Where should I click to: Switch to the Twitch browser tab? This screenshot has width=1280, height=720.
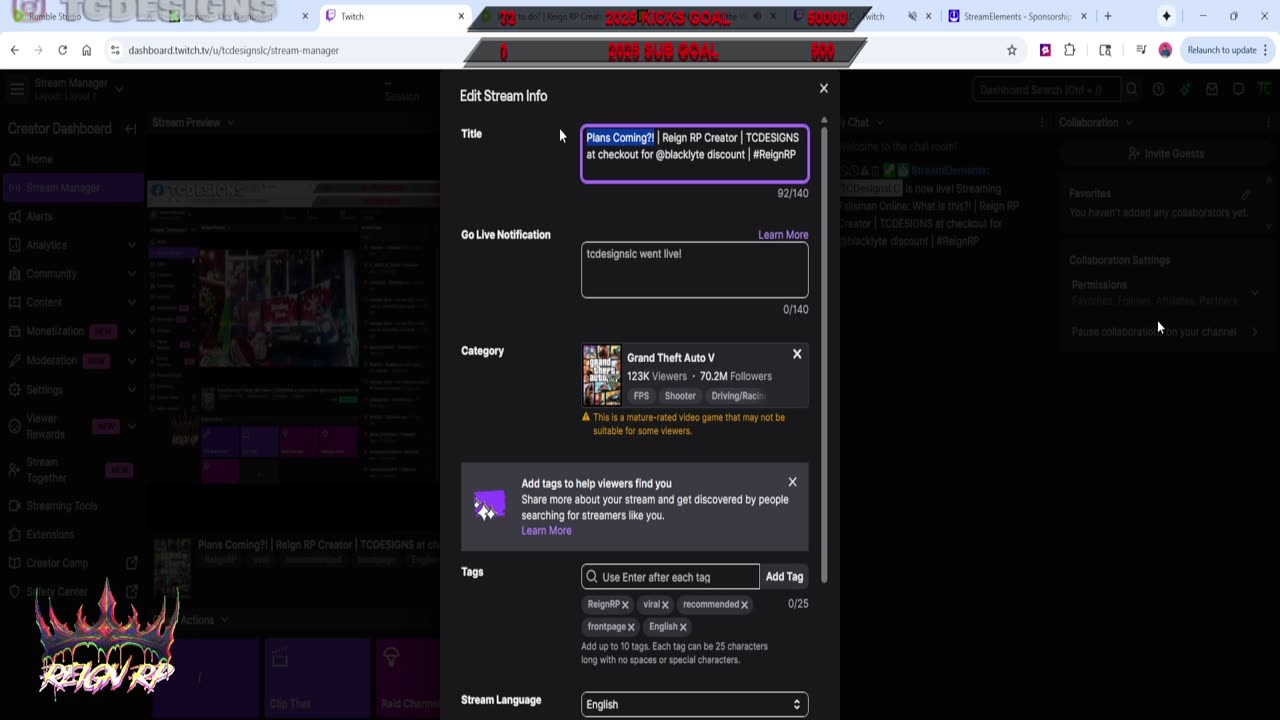(390, 16)
